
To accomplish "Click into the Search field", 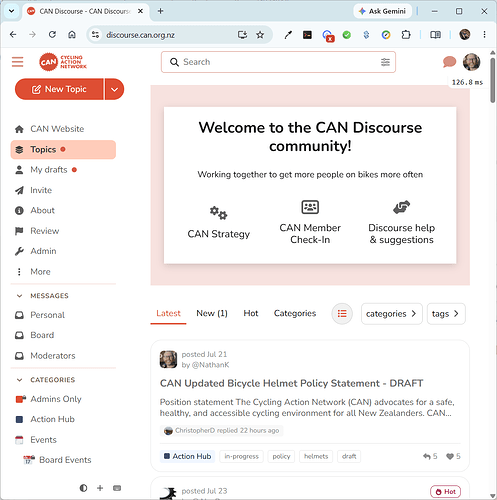I will (x=278, y=62).
